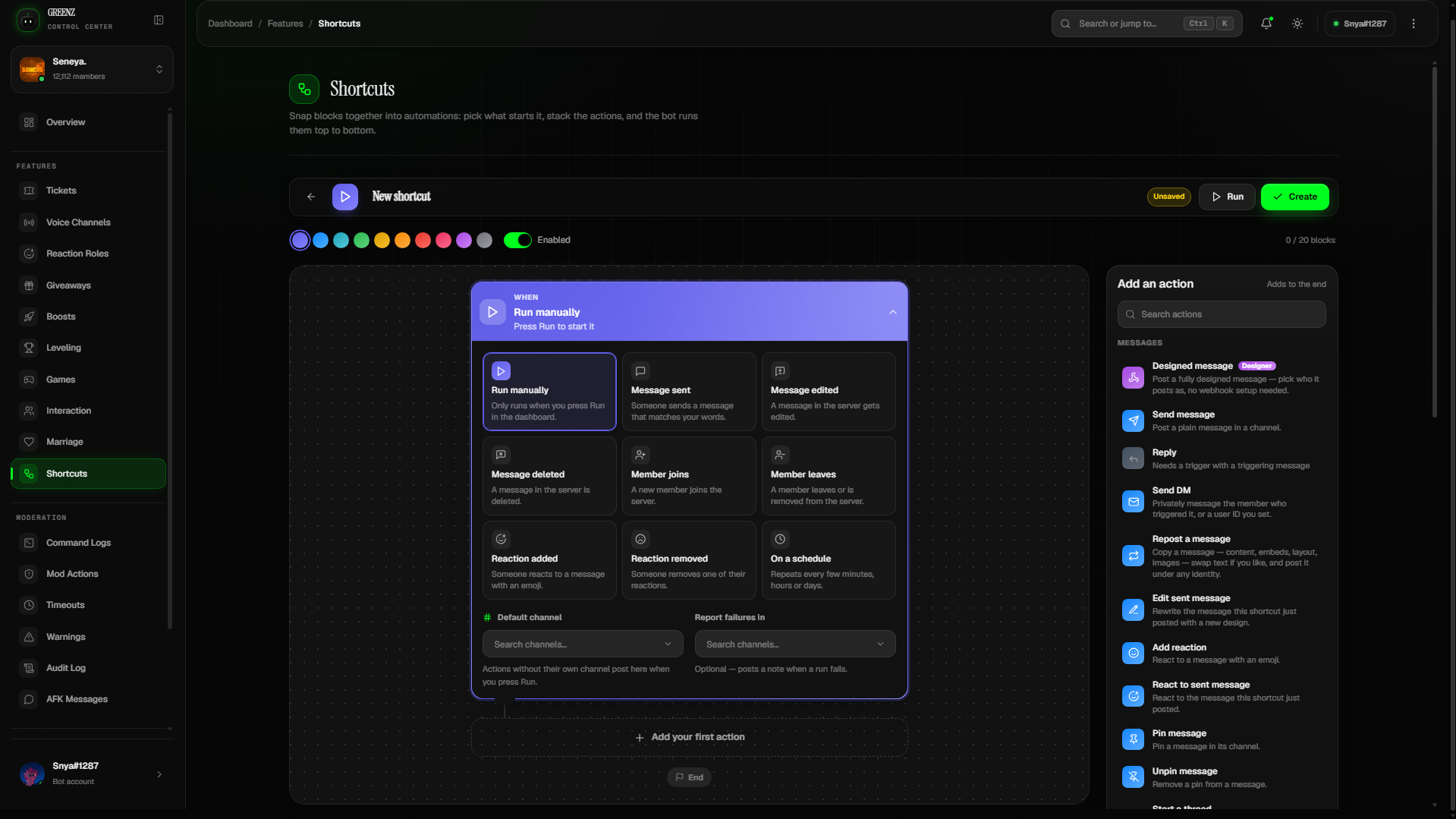
Task: Select the Message sent trigger card
Action: (689, 392)
